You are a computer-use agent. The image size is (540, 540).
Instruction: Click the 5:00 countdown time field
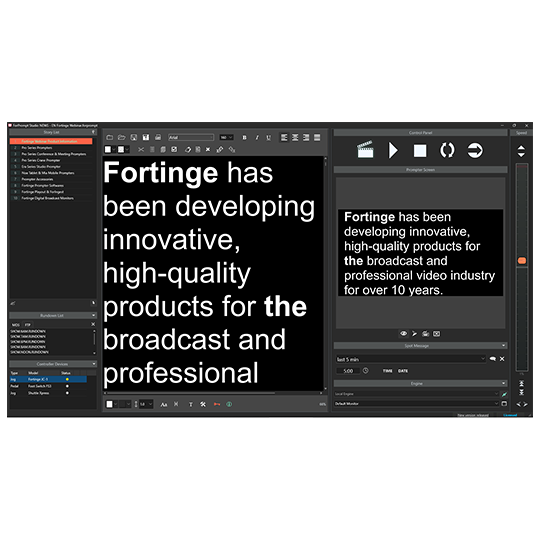point(348,371)
